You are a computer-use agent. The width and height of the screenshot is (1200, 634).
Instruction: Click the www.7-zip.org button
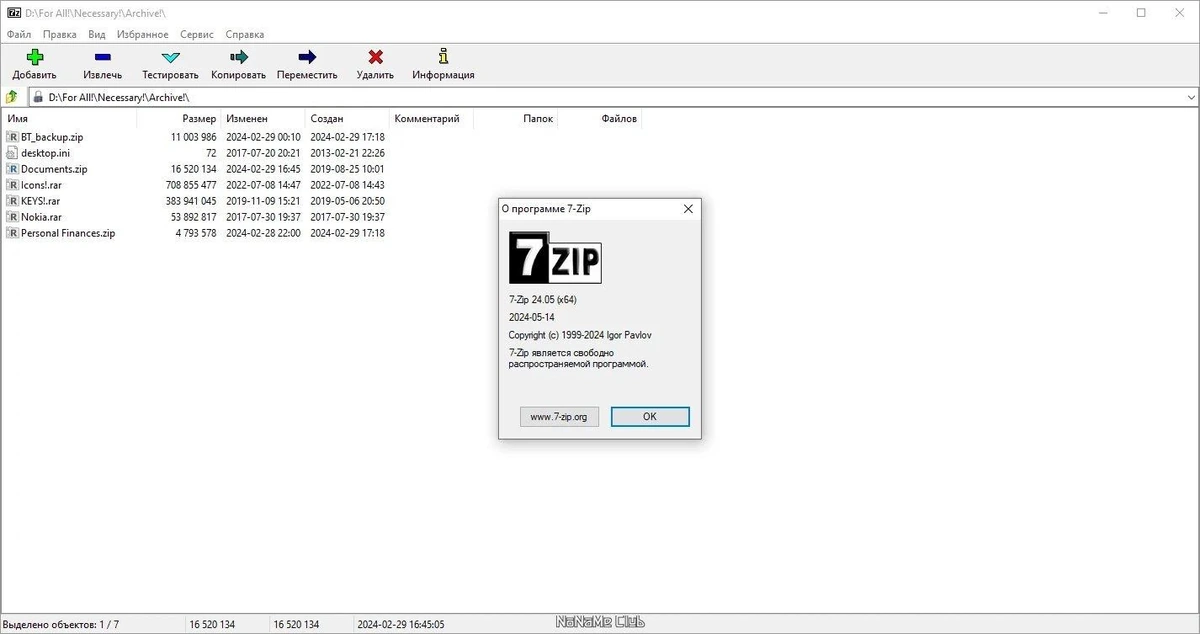[x=559, y=416]
